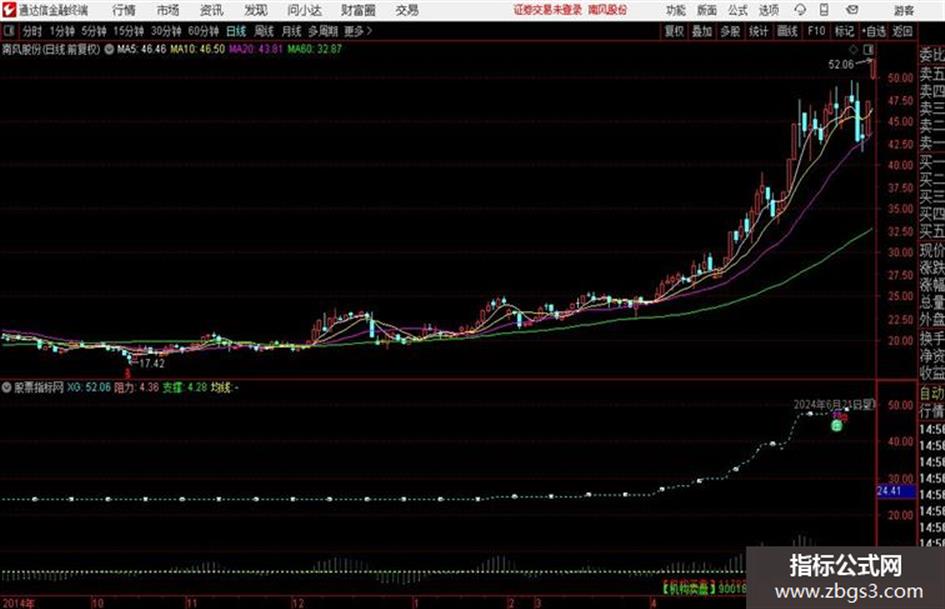Switch to 分时 chart period
The image size is (945, 609).
click(33, 31)
